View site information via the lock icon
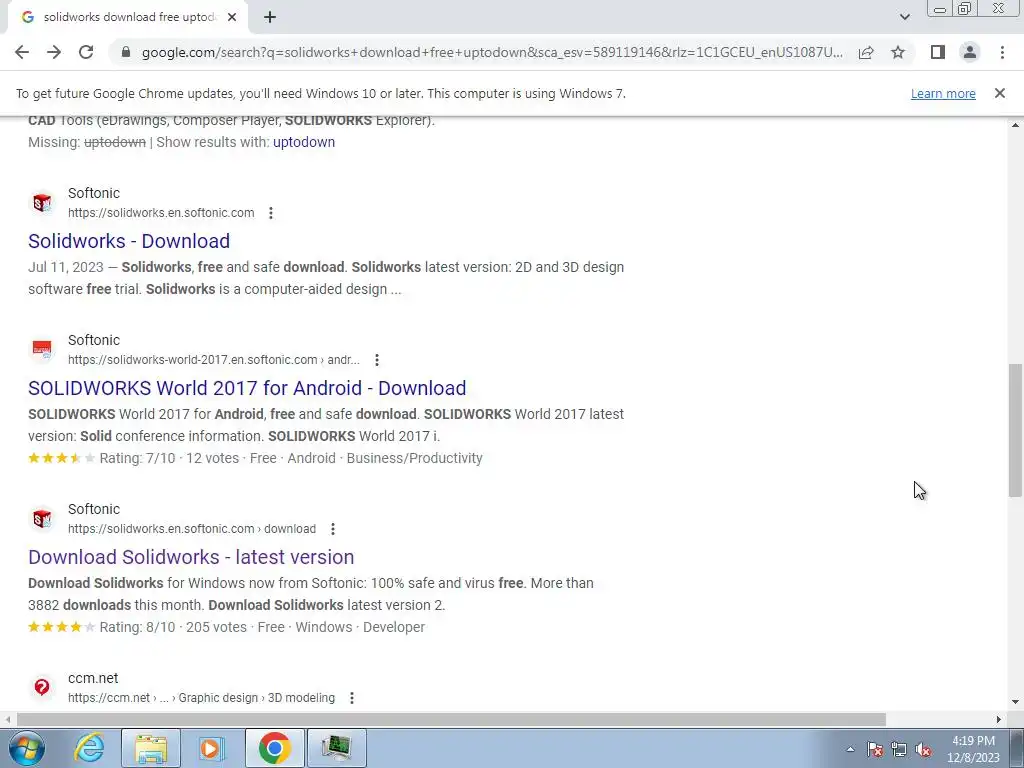 [x=126, y=52]
